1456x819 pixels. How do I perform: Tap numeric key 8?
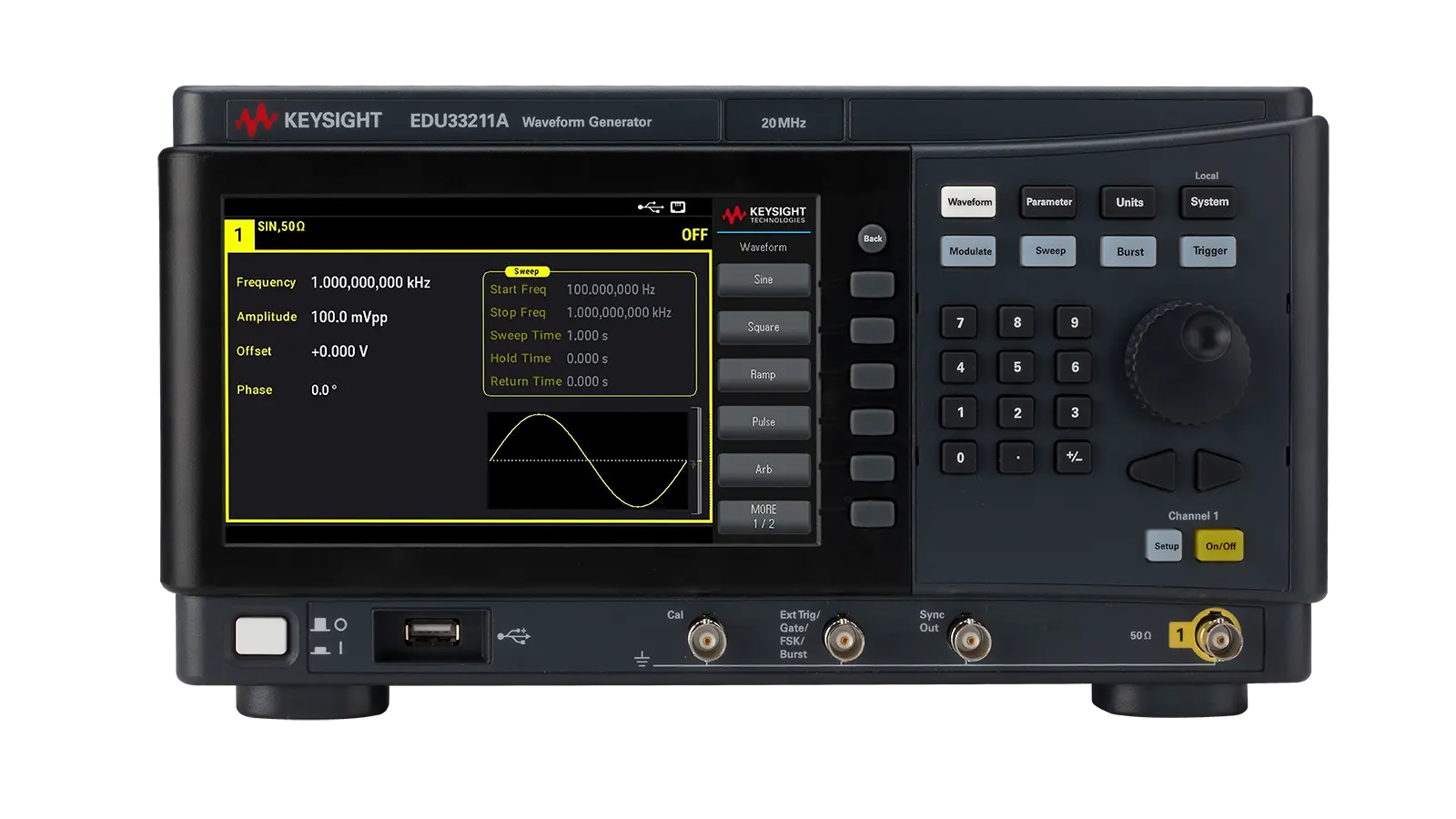(x=1017, y=322)
